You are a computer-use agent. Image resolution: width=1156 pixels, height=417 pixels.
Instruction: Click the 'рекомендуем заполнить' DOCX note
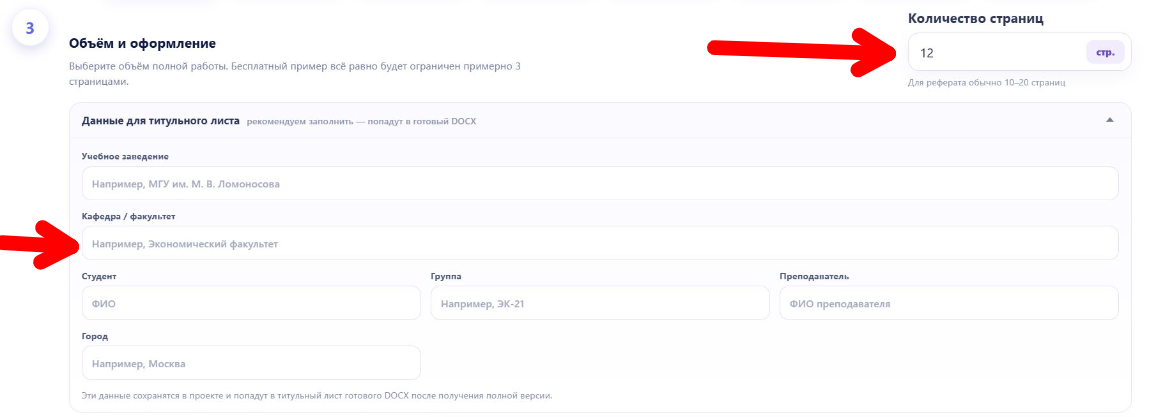361,121
